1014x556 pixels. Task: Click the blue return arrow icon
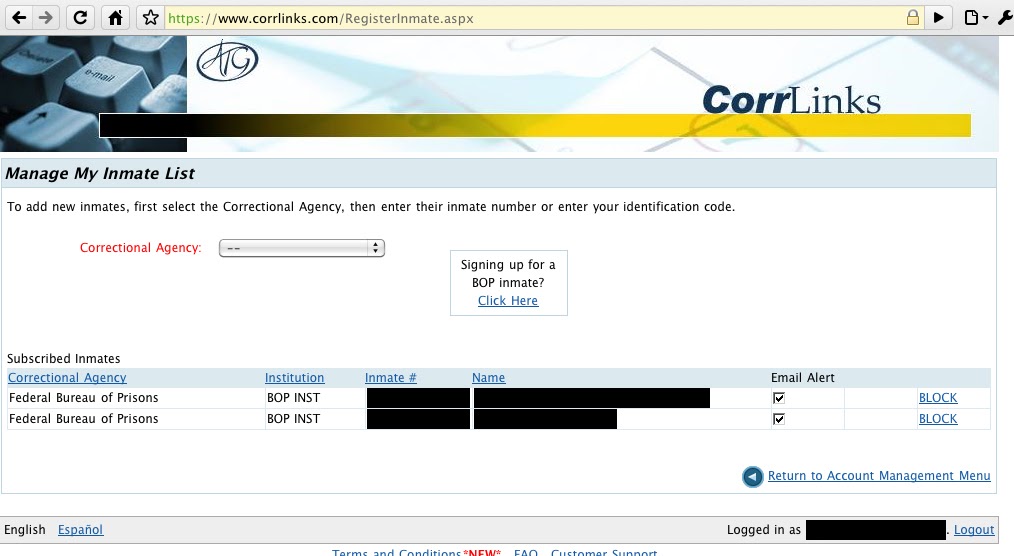tap(753, 476)
